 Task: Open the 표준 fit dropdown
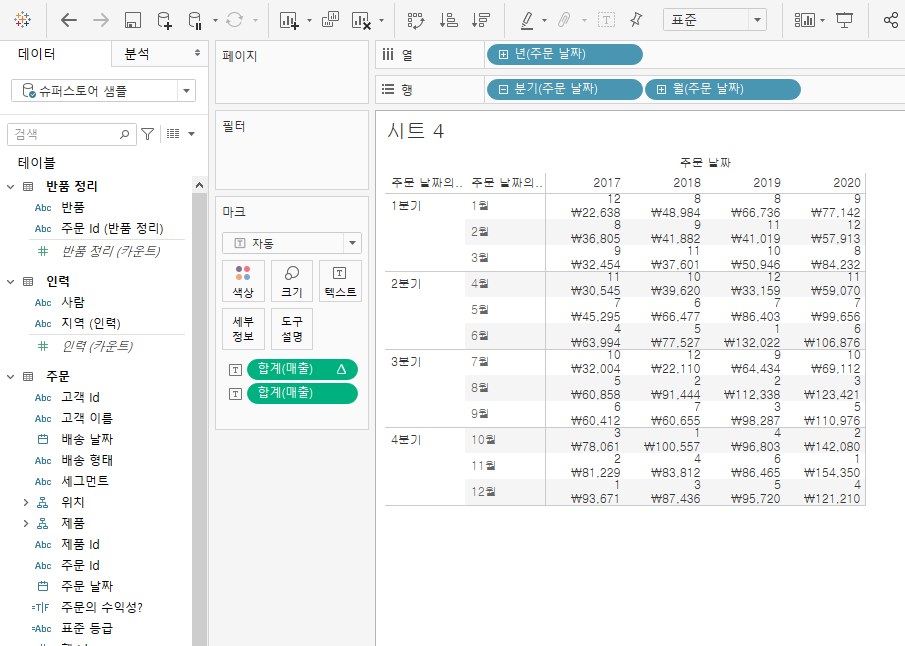pos(715,20)
